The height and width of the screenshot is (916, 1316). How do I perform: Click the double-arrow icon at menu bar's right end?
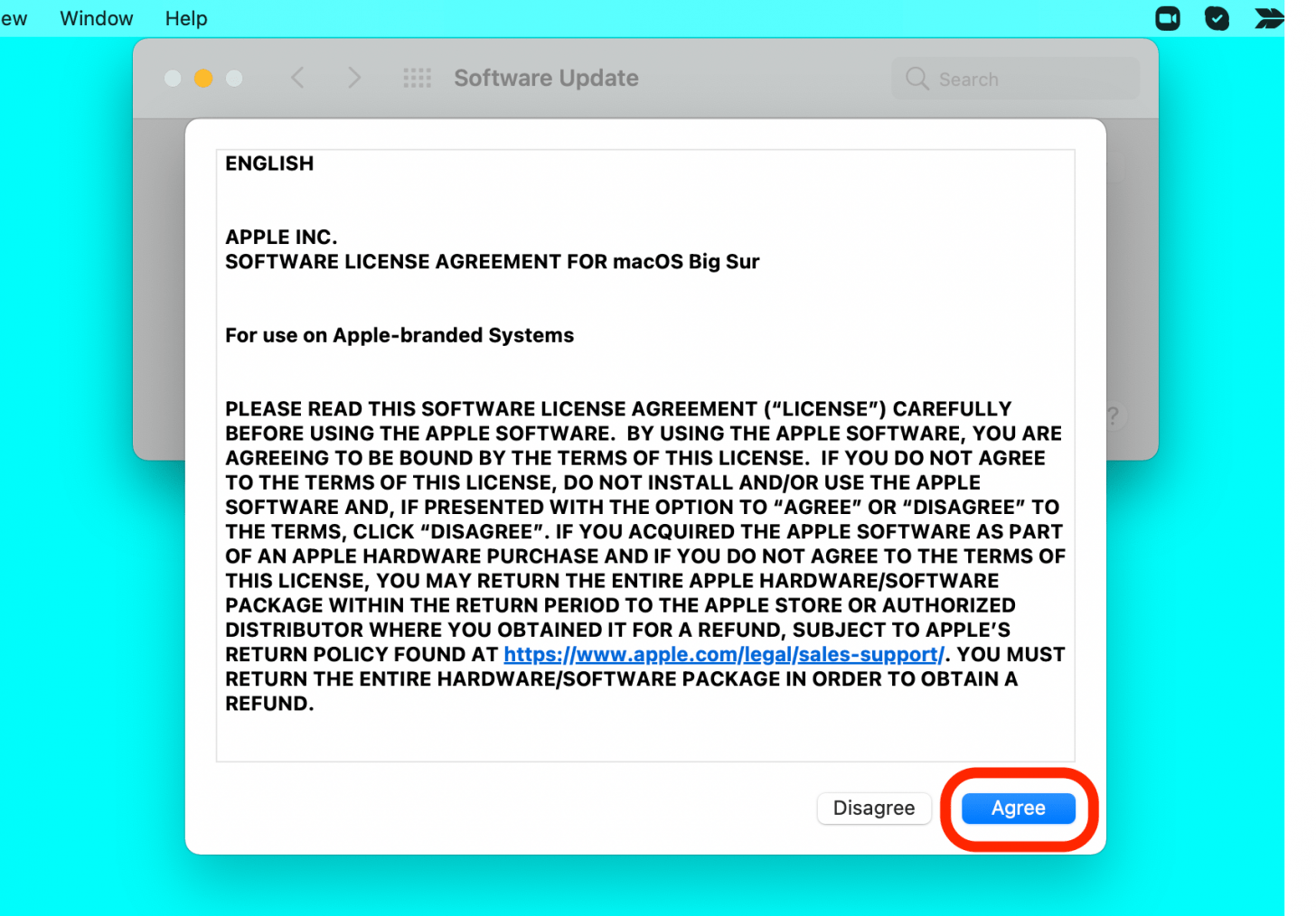click(x=1267, y=18)
